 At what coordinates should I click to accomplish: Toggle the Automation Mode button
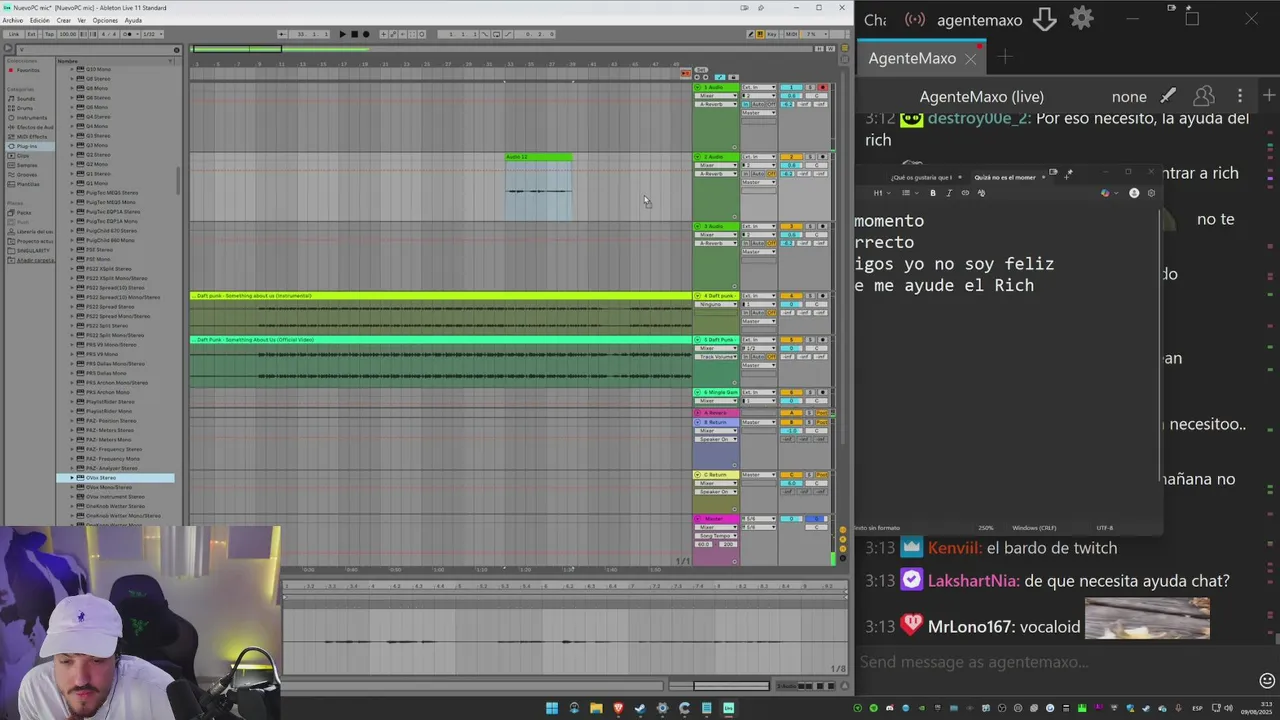tap(720, 77)
